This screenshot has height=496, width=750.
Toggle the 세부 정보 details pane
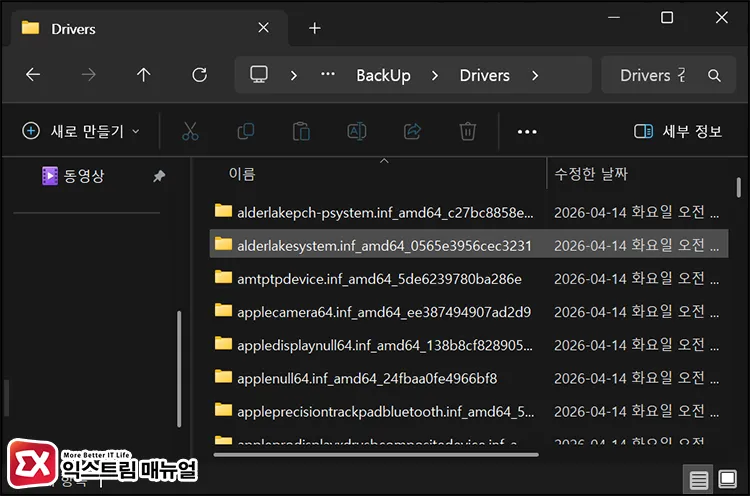(x=678, y=131)
